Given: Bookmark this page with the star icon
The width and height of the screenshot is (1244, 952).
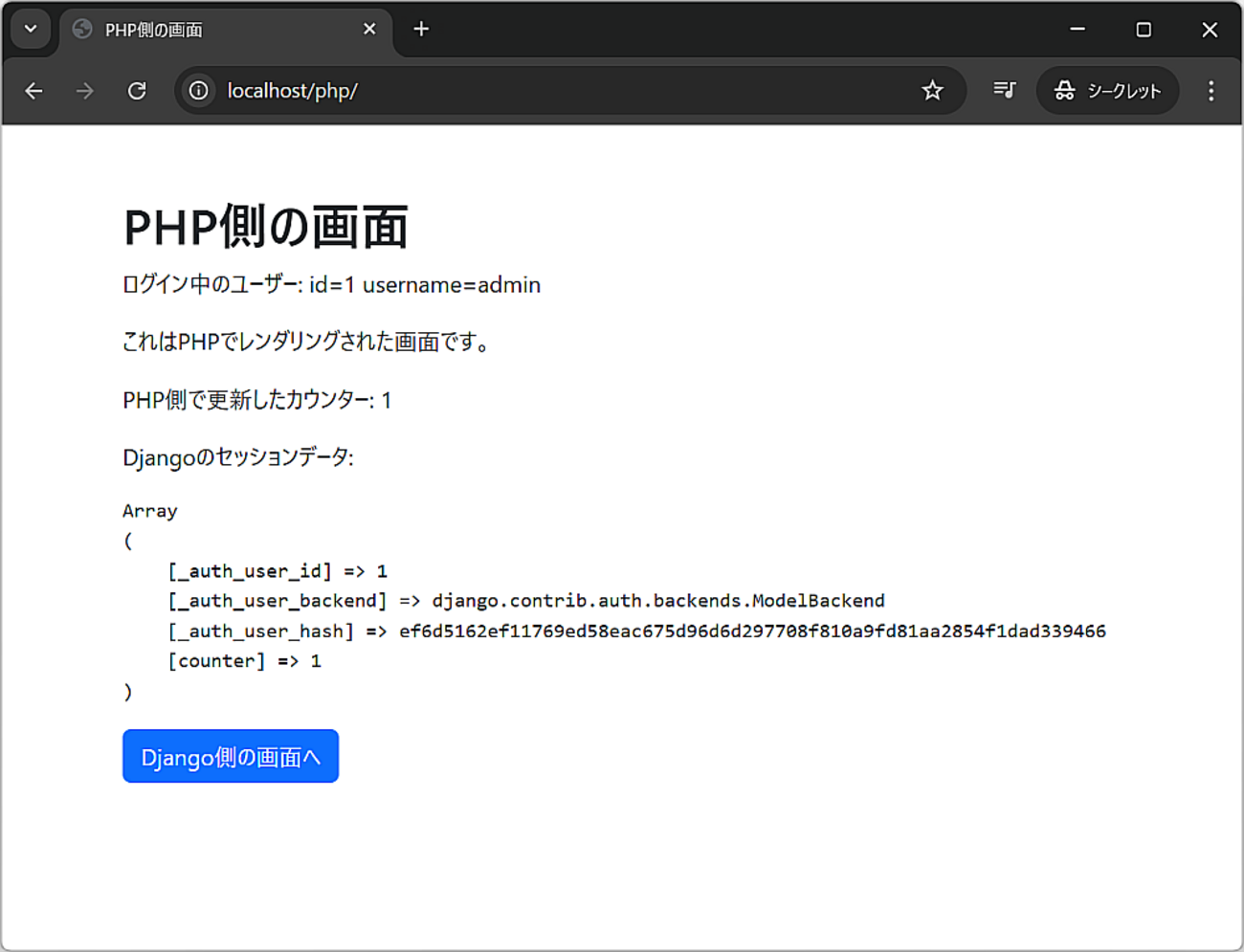Looking at the screenshot, I should pos(932,91).
